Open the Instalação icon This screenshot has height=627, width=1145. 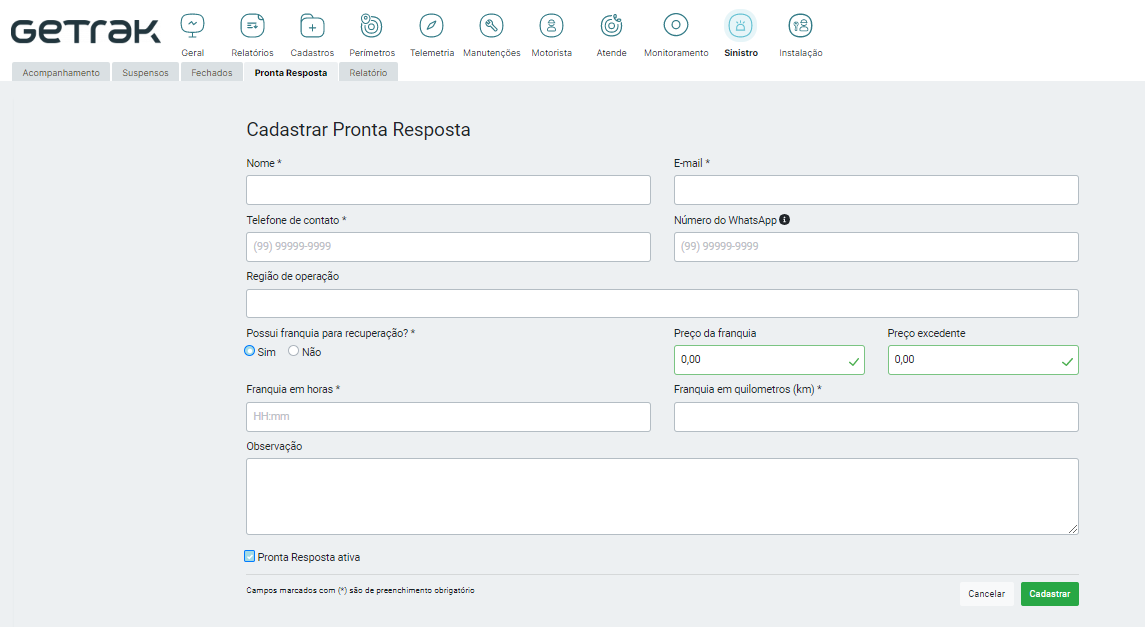[800, 26]
